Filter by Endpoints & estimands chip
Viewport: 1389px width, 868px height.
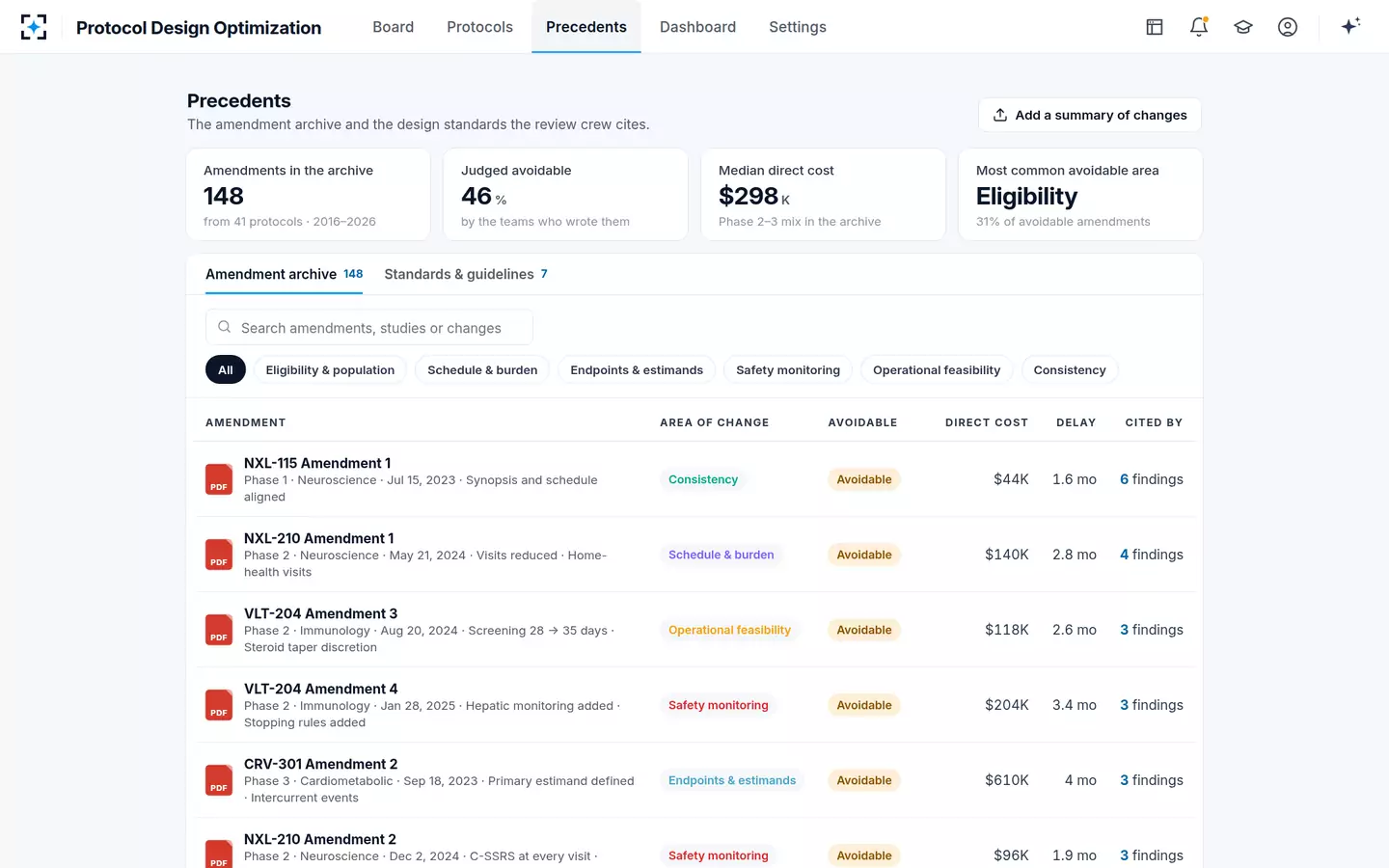click(637, 369)
